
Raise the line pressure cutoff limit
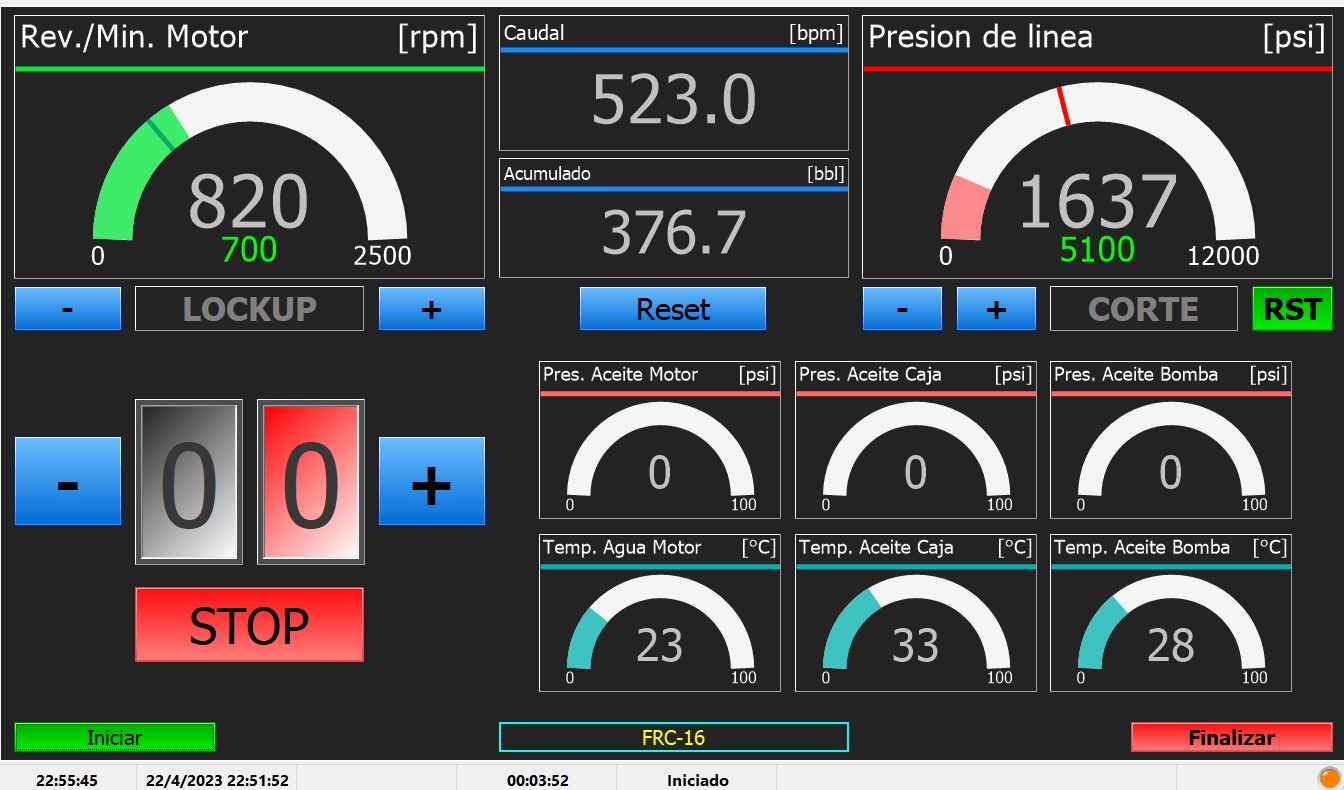[x=996, y=309]
